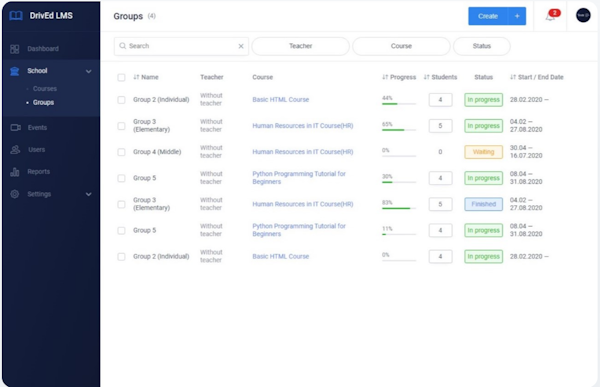
Task: Open Human Resources course link for Group 4 (Middle)
Action: [x=303, y=152]
